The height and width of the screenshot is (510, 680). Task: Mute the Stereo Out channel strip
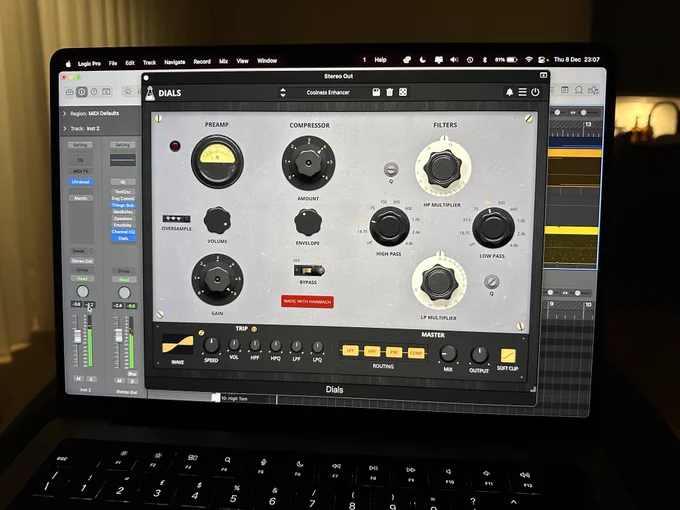click(119, 380)
